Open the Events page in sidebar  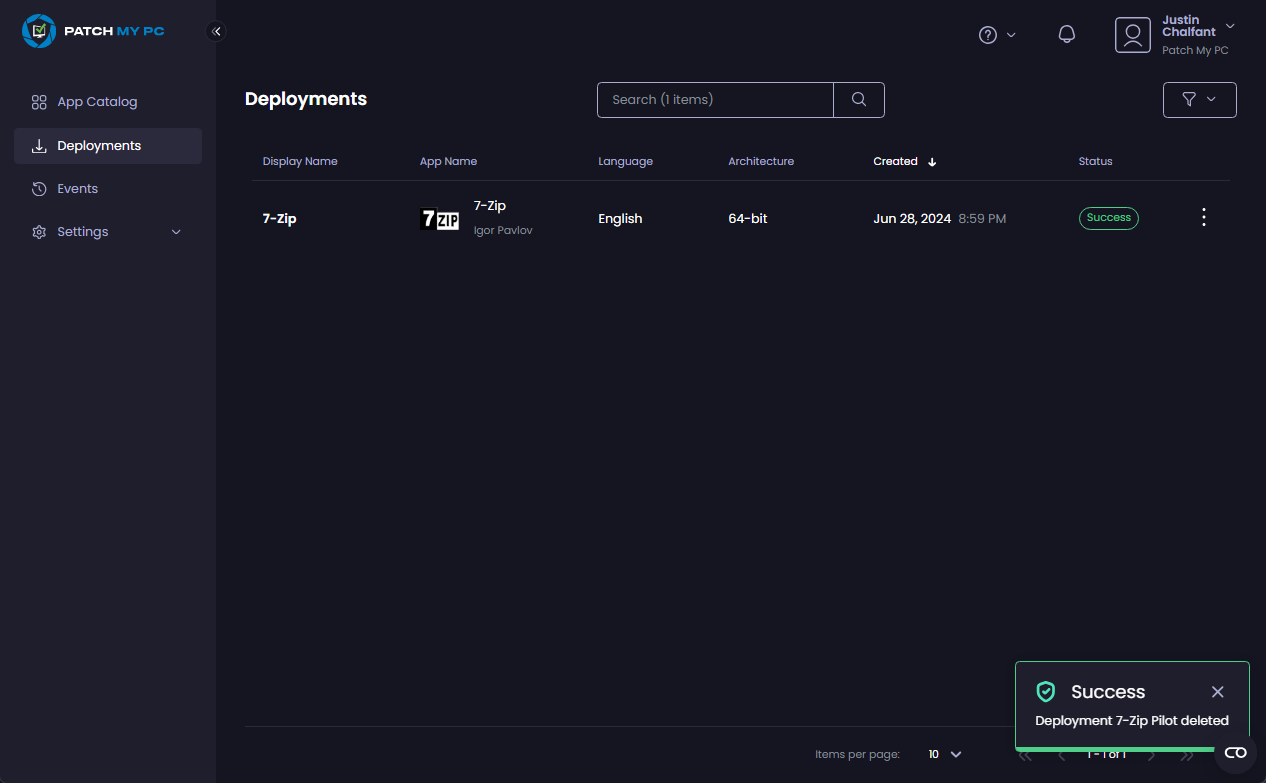77,189
